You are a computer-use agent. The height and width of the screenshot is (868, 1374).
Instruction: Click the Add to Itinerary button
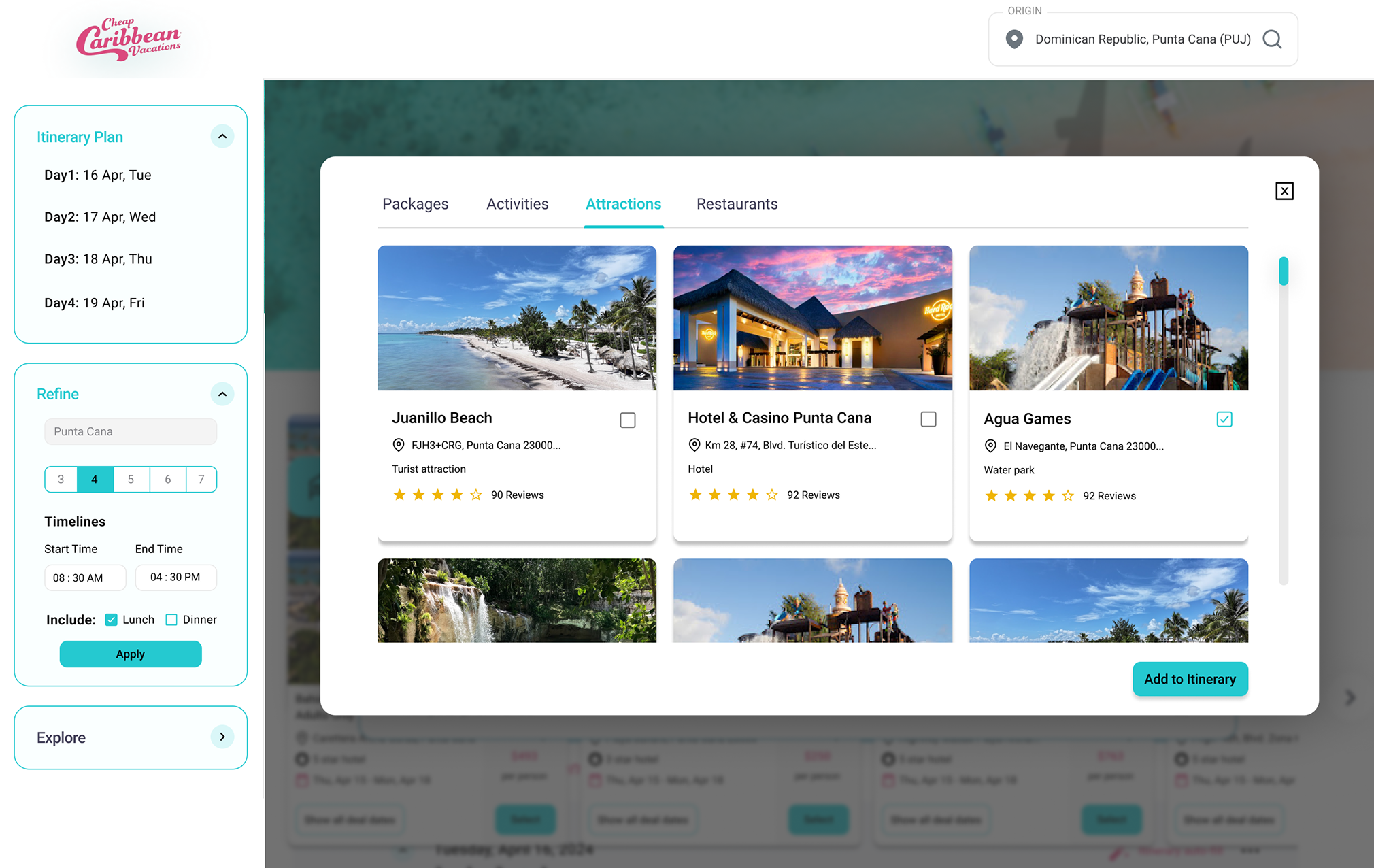point(1190,679)
